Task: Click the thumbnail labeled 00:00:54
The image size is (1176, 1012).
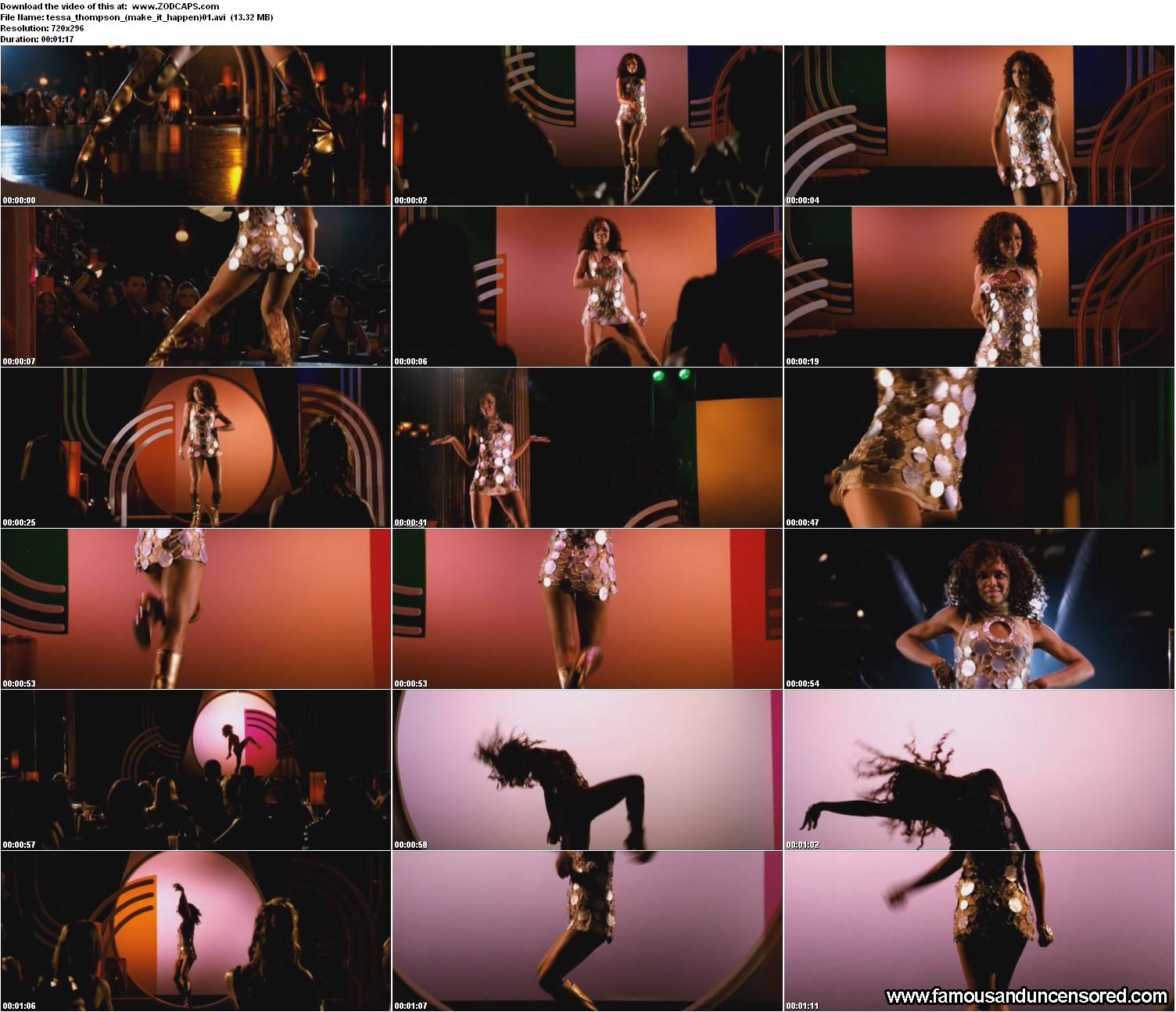Action: tap(979, 608)
